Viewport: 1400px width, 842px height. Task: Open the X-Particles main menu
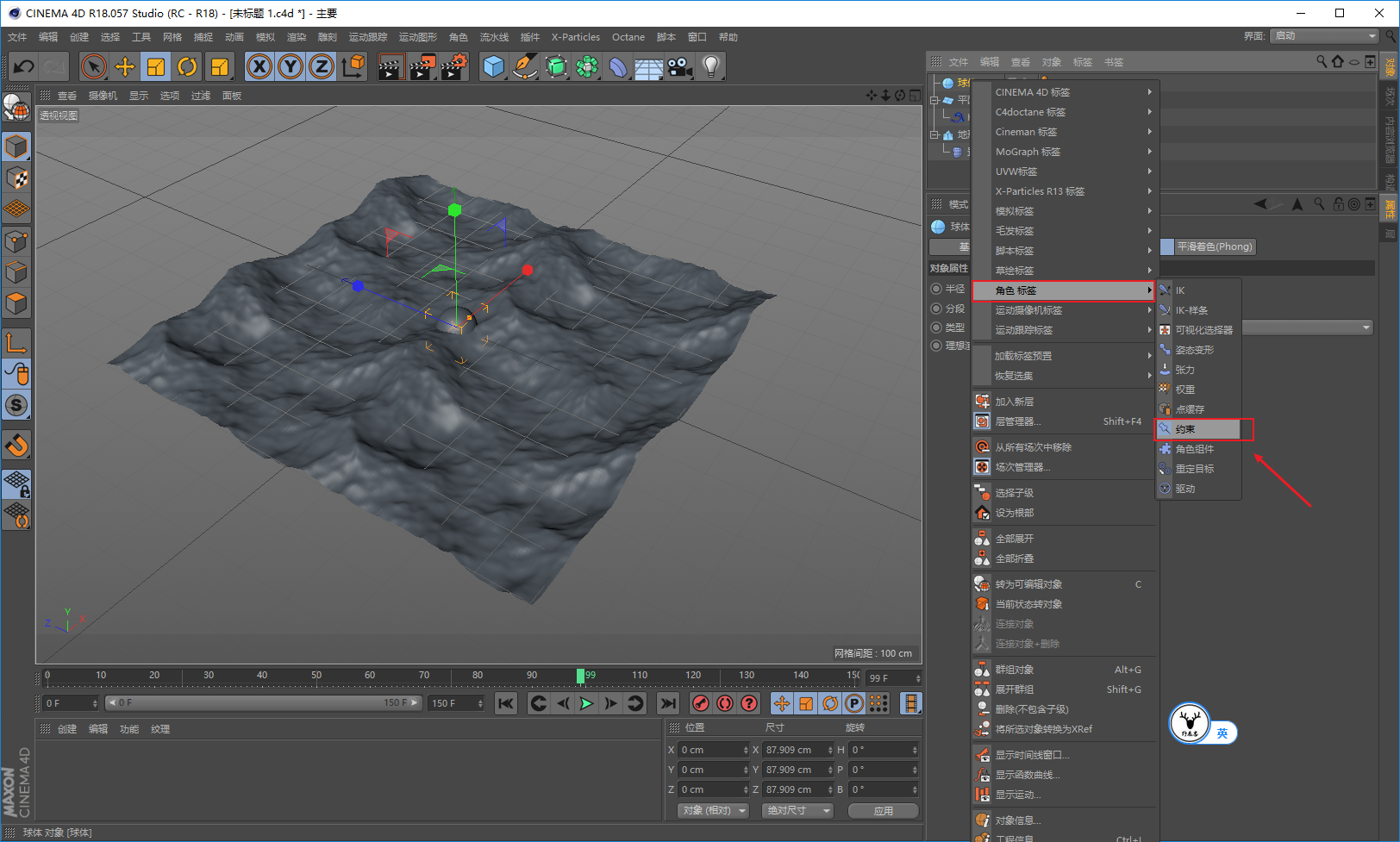point(575,37)
